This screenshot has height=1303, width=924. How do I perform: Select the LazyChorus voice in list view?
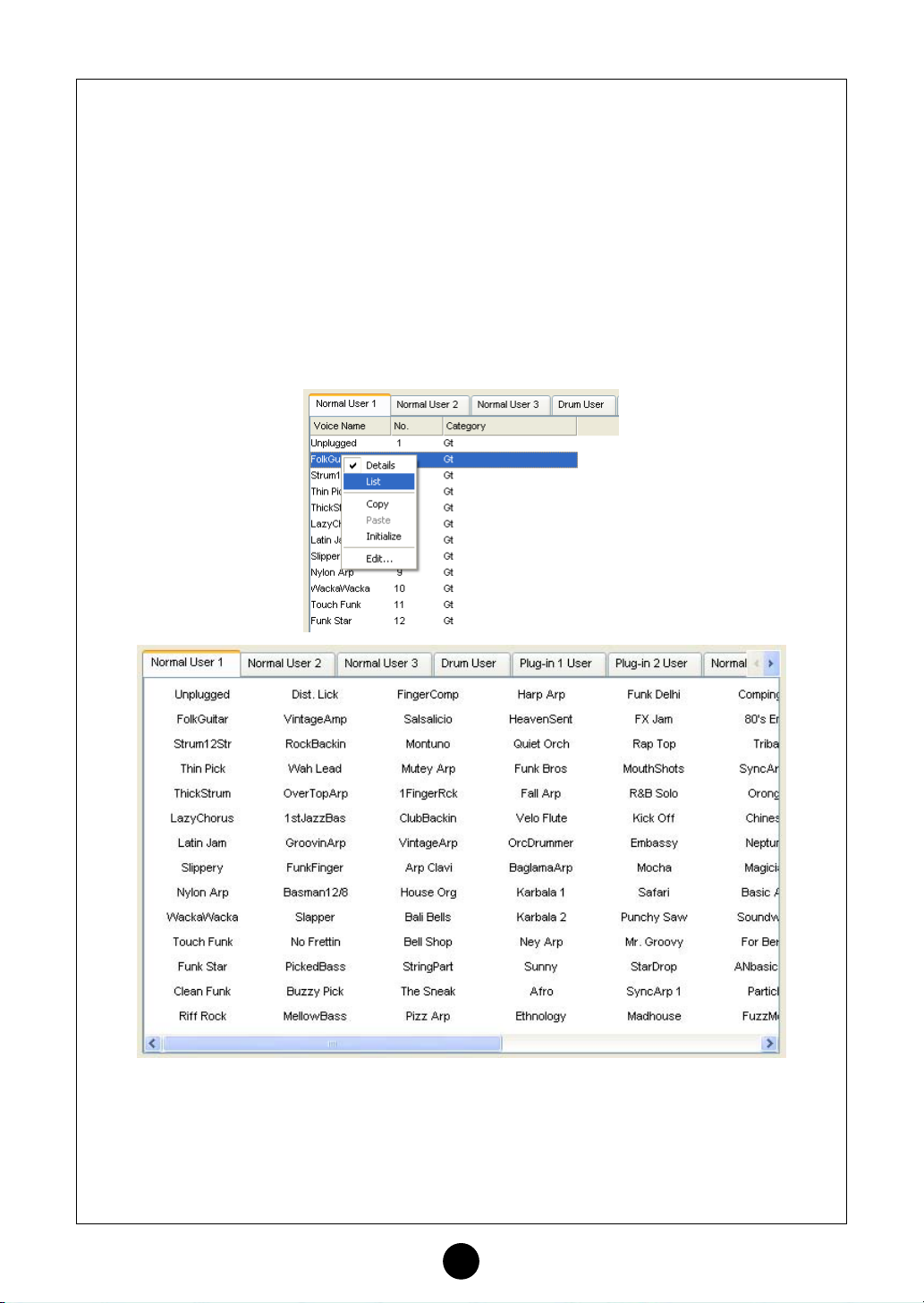pos(202,818)
